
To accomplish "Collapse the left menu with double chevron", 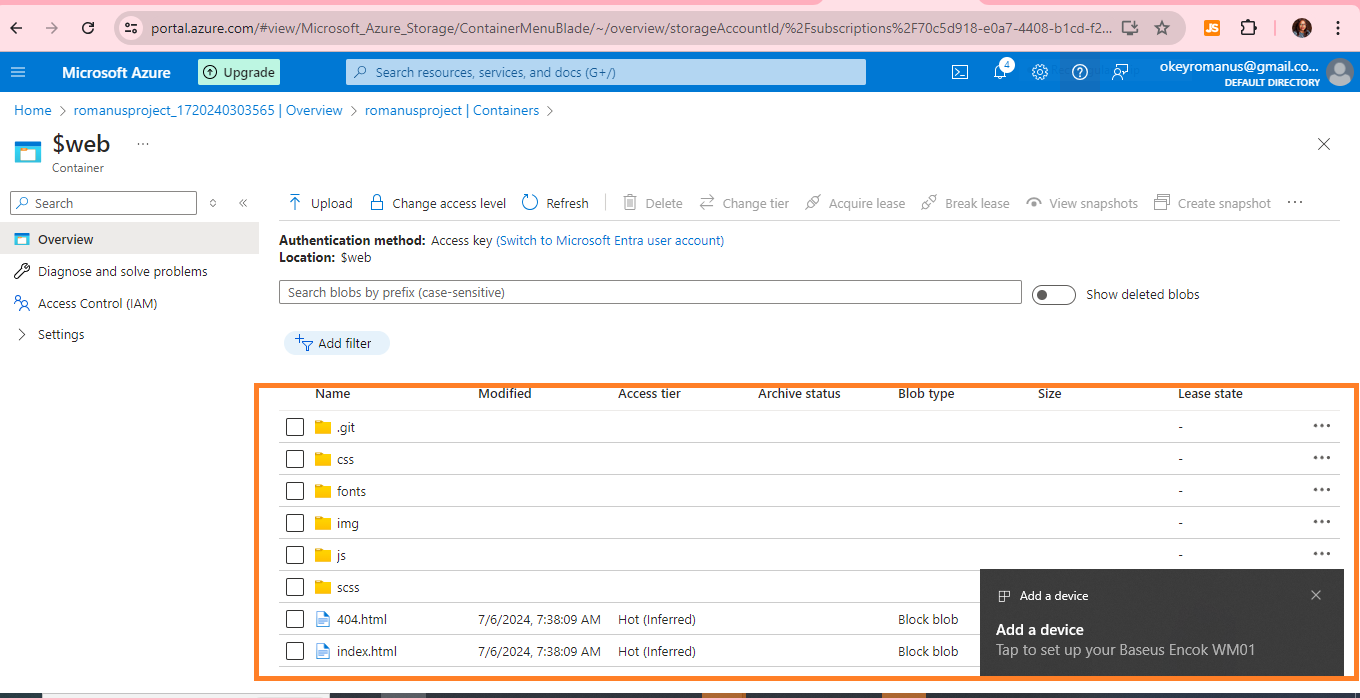I will [x=243, y=203].
